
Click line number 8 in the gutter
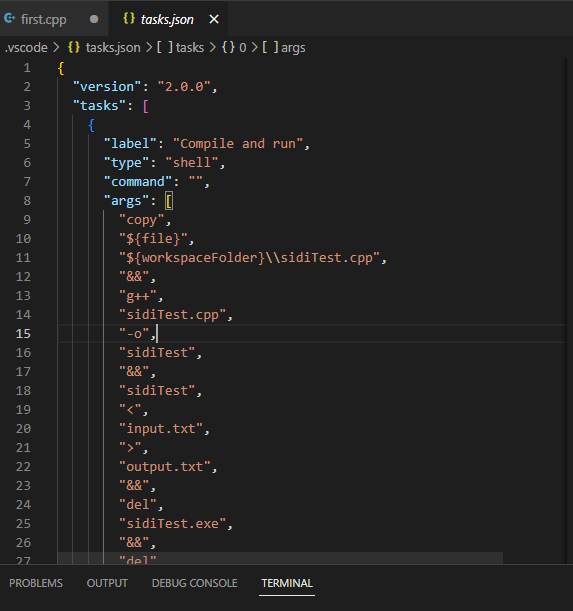[x=27, y=201]
